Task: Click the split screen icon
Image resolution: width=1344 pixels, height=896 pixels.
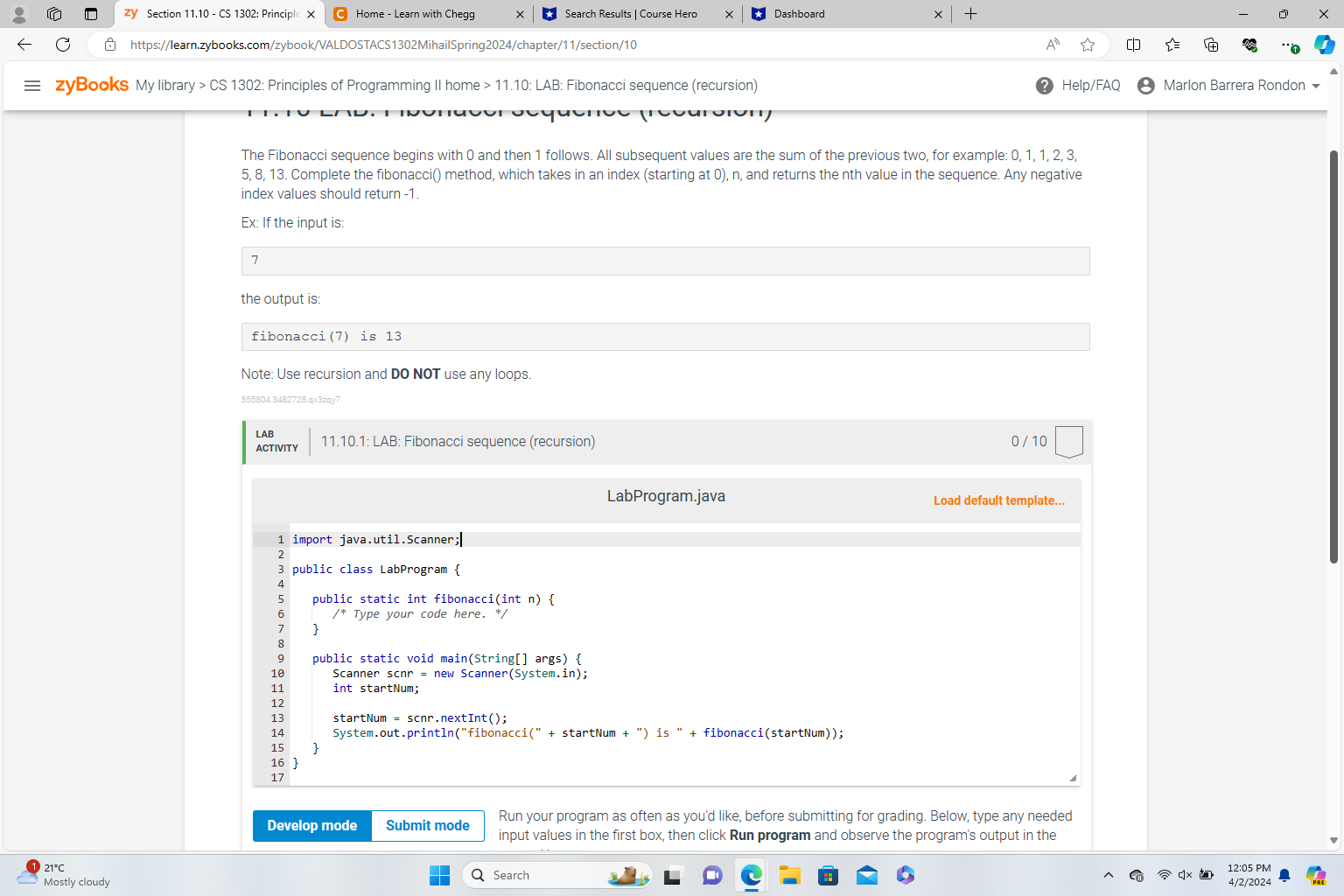Action: (1134, 45)
